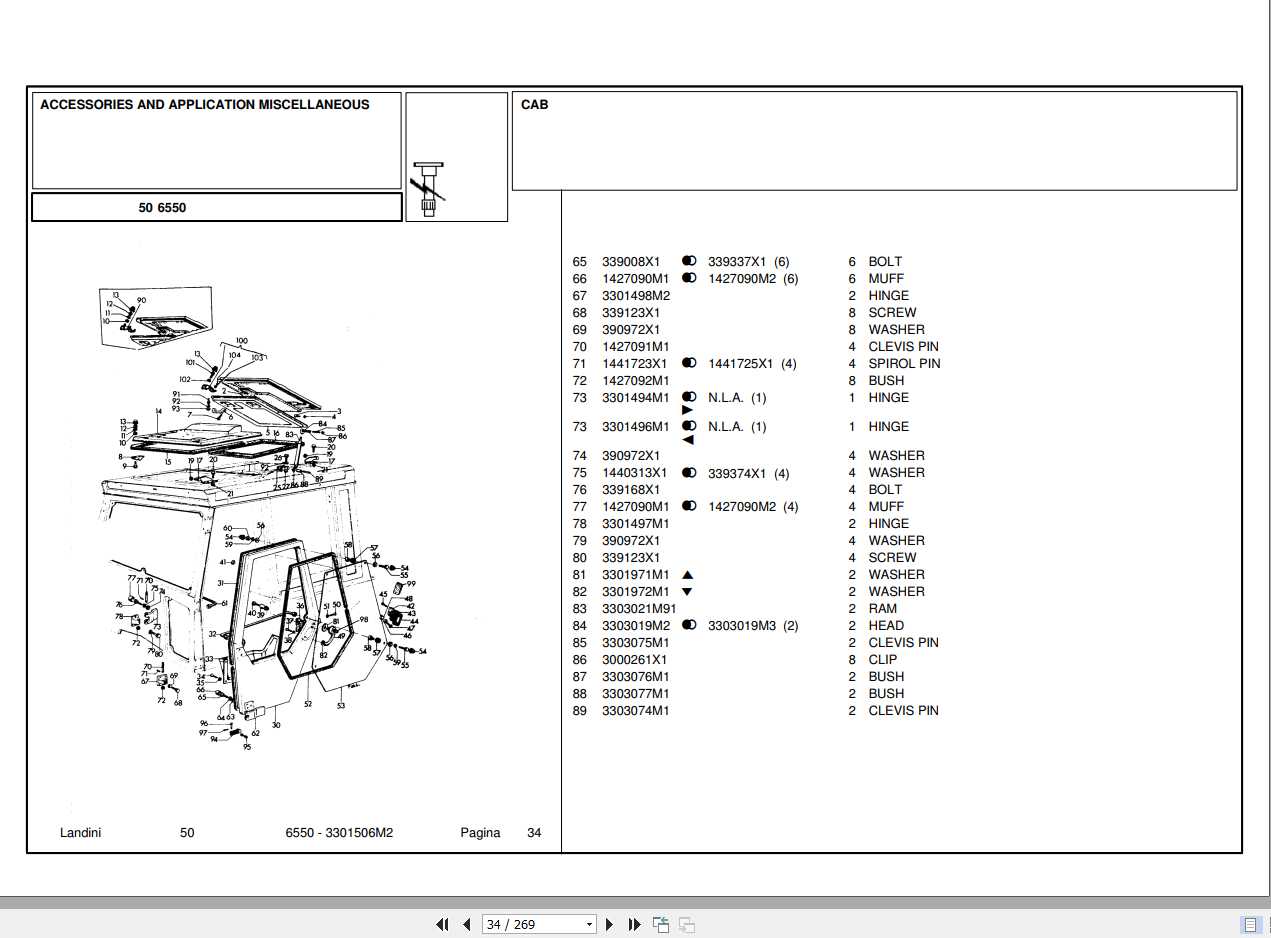The width and height of the screenshot is (1271, 938).
Task: Click the go-to-next-view icon beside it
Action: coord(687,924)
